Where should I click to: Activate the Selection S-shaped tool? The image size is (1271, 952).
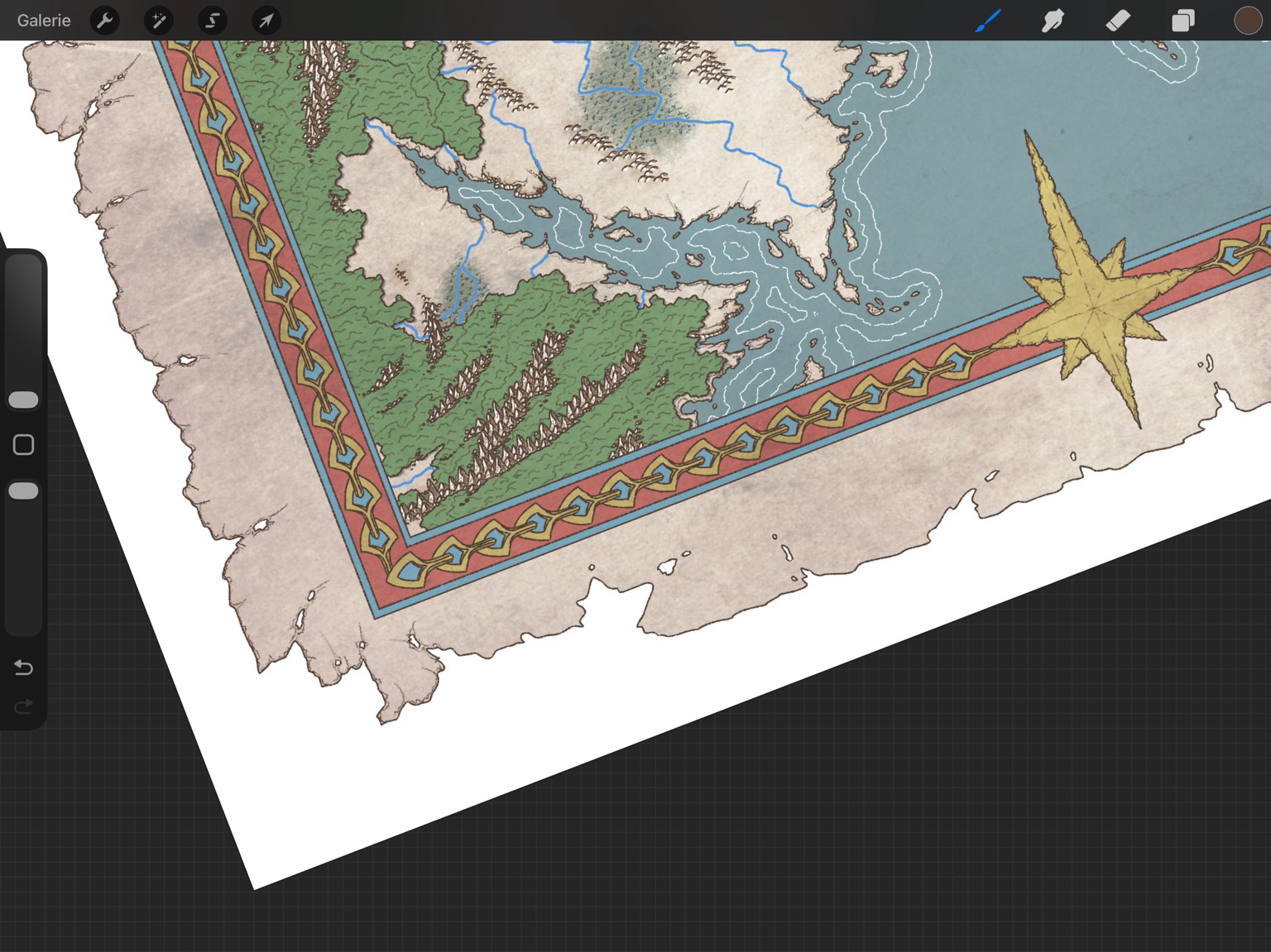pos(213,21)
